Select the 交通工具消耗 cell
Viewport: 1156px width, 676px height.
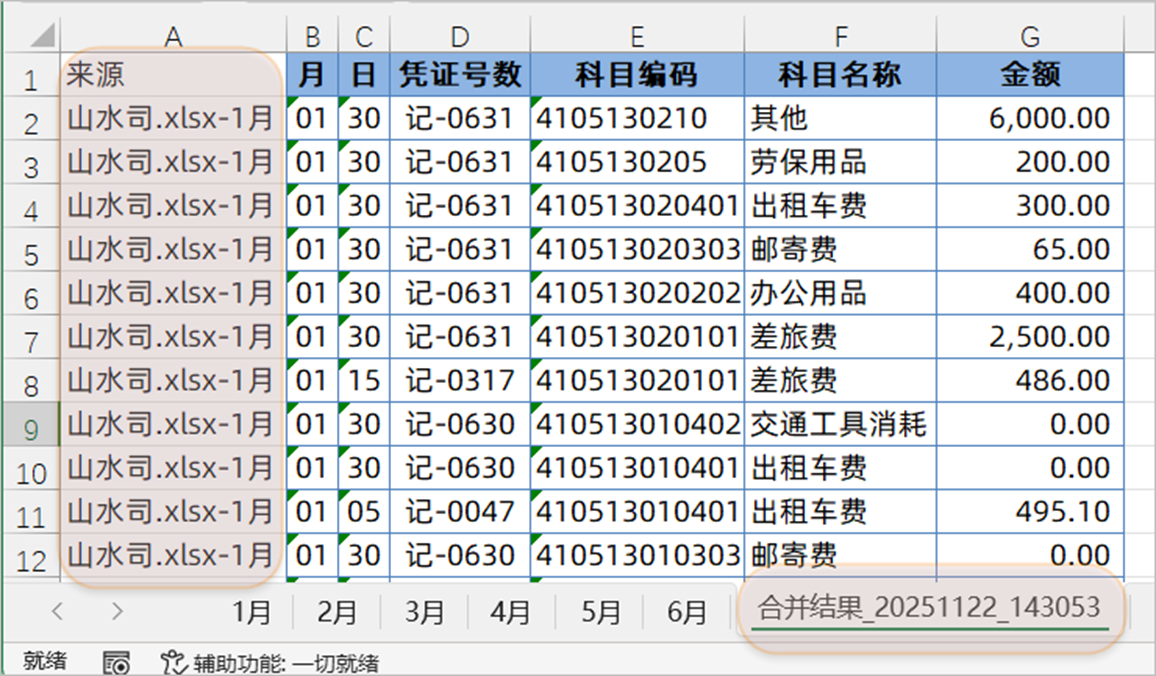pyautogui.click(x=840, y=425)
